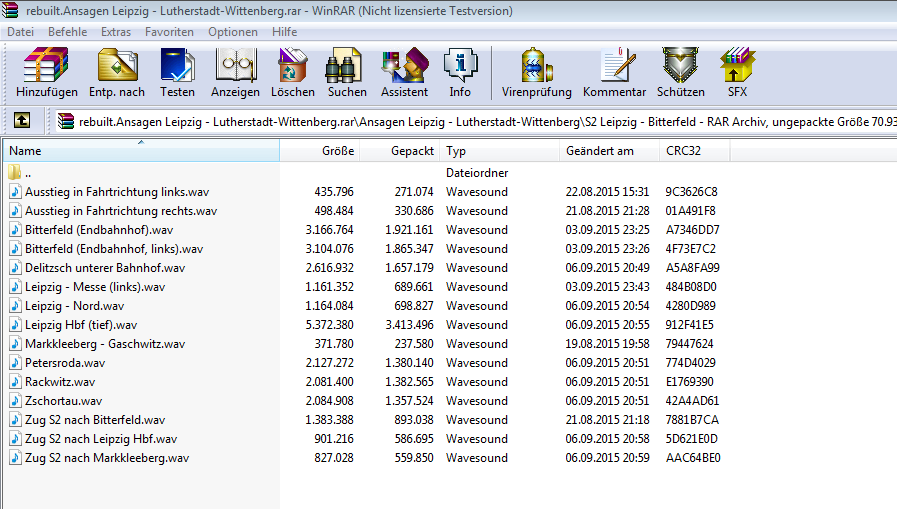
Task: Click CRC32 value A5A8FA99
Action: tap(692, 268)
